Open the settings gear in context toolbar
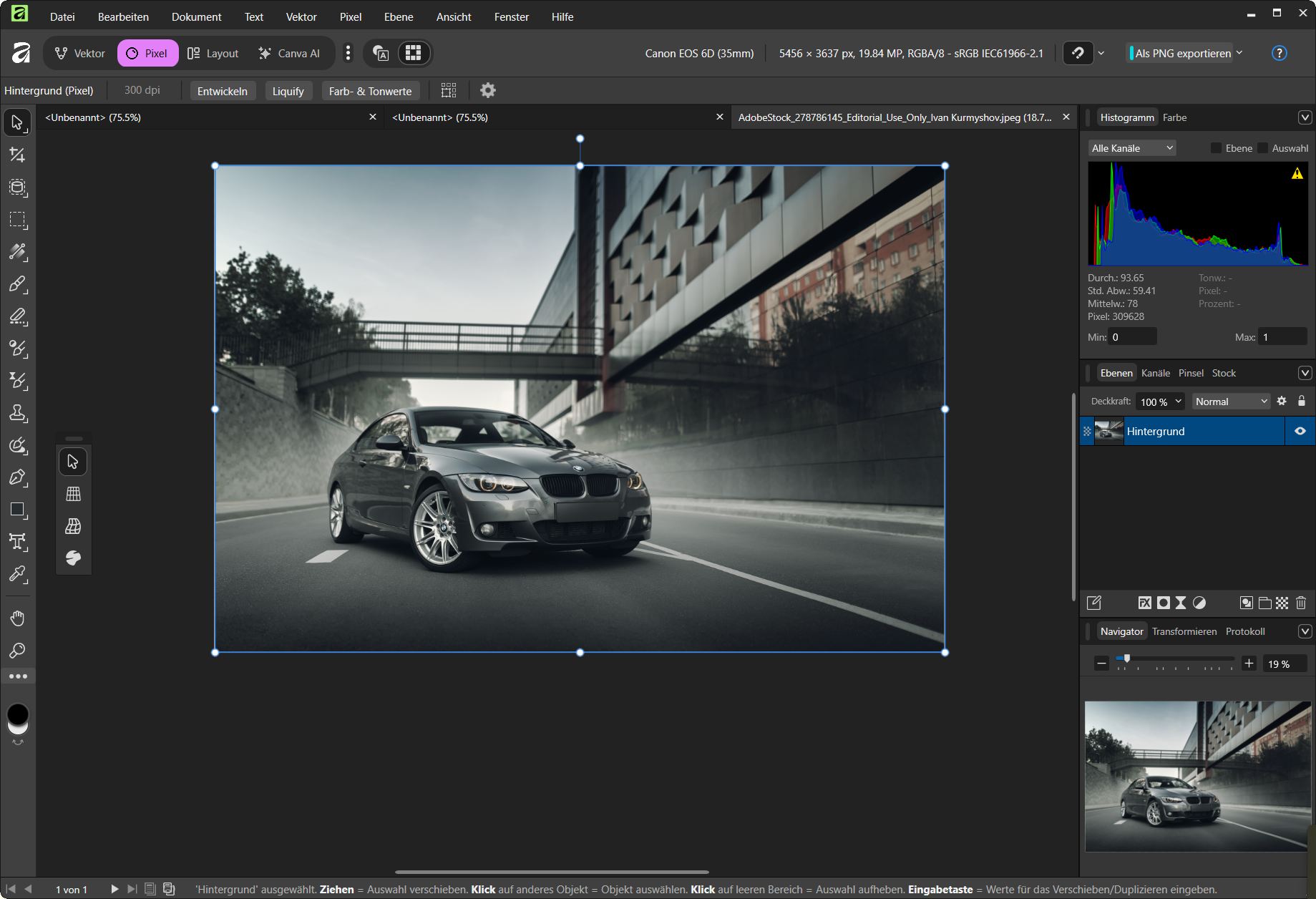This screenshot has width=1316, height=899. 488,91
